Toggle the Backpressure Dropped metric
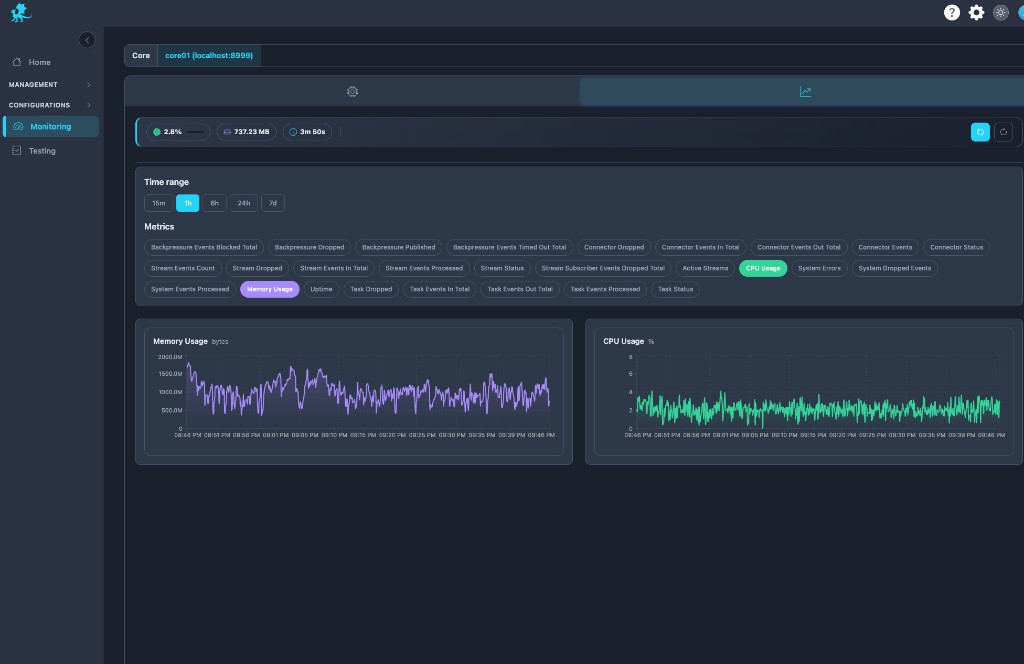The height and width of the screenshot is (664, 1024). click(x=309, y=247)
